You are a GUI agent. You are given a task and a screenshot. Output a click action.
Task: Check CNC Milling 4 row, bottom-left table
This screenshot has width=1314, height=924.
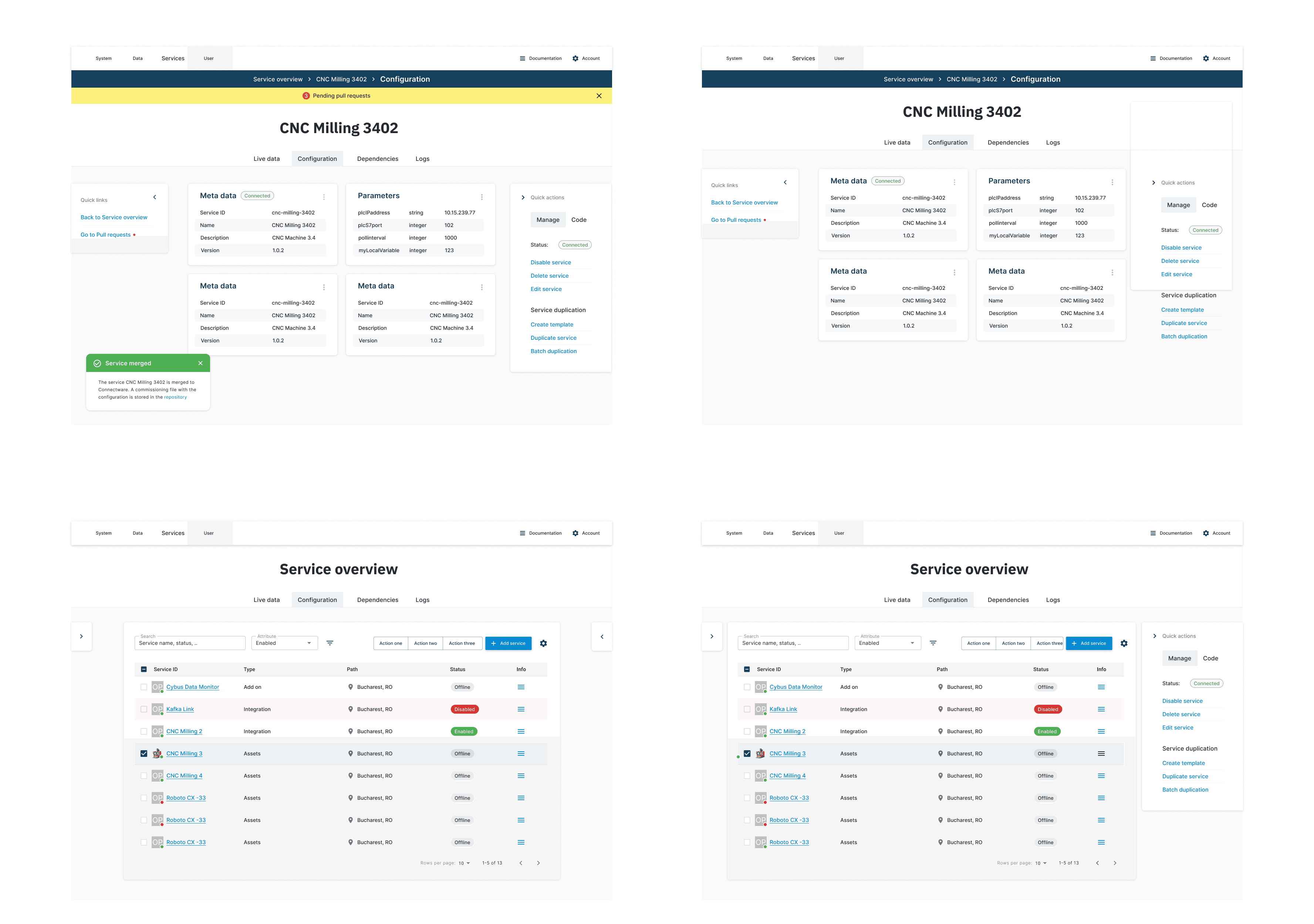(143, 776)
